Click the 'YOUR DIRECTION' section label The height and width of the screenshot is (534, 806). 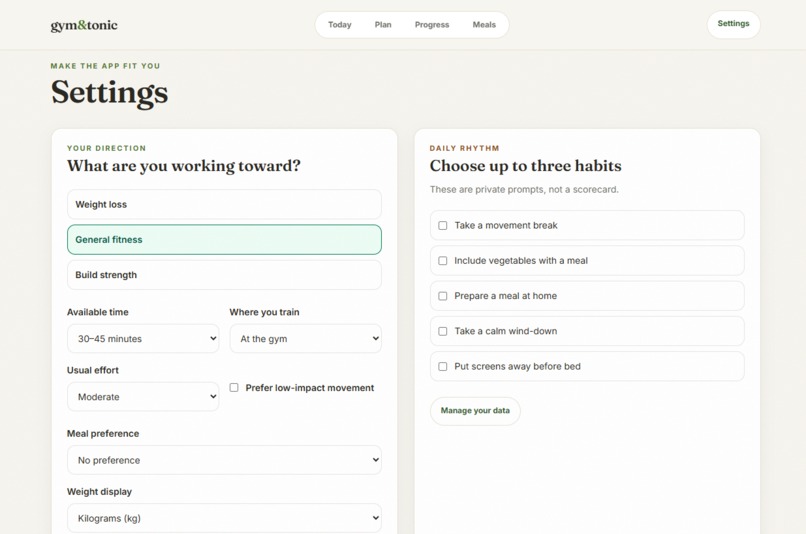coord(106,148)
